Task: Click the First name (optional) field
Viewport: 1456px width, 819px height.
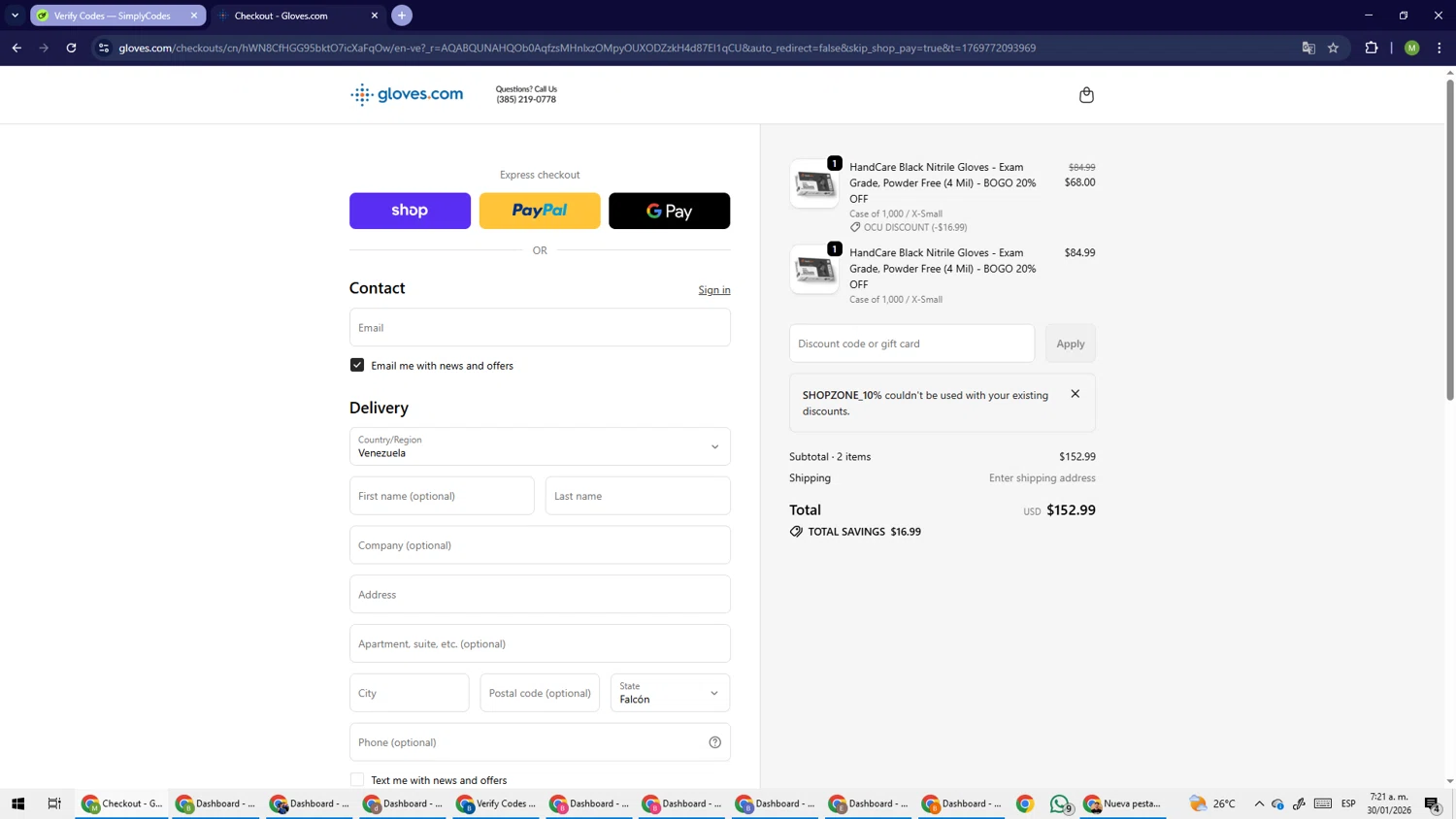Action: [x=442, y=496]
